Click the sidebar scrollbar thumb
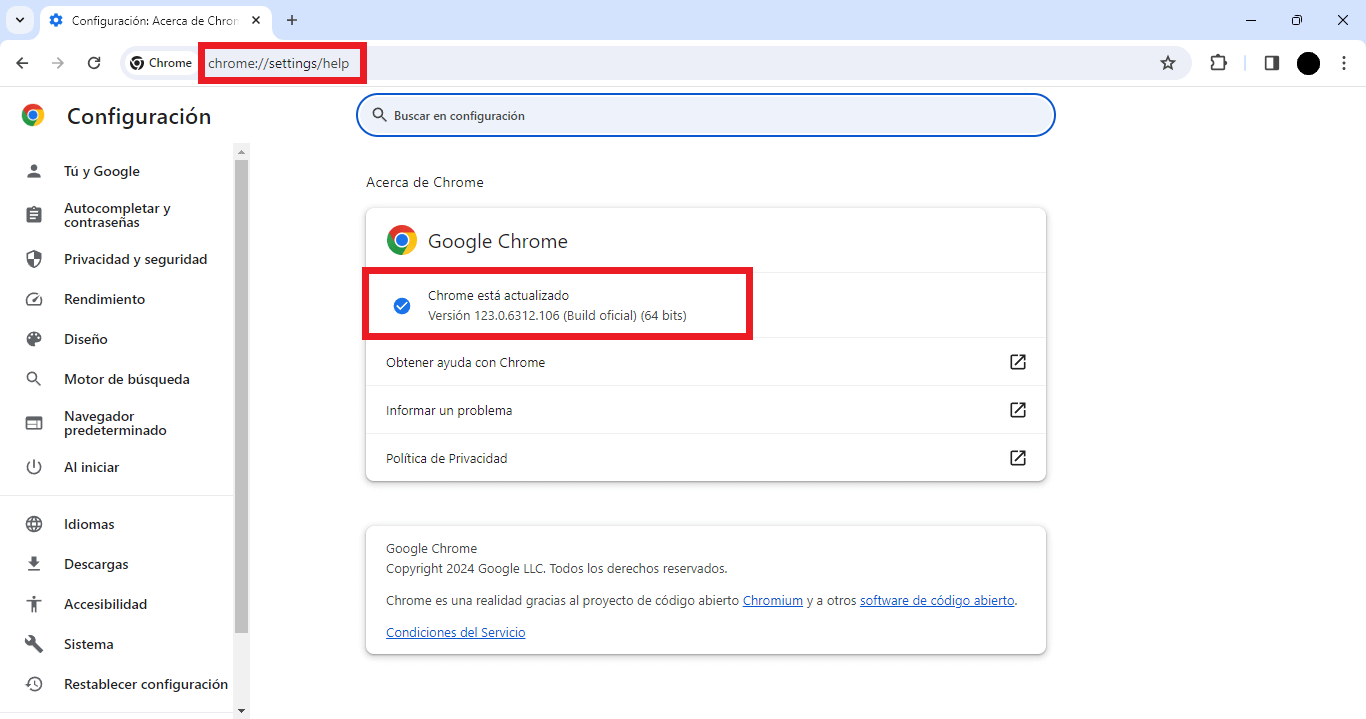1366x719 pixels. [241, 395]
